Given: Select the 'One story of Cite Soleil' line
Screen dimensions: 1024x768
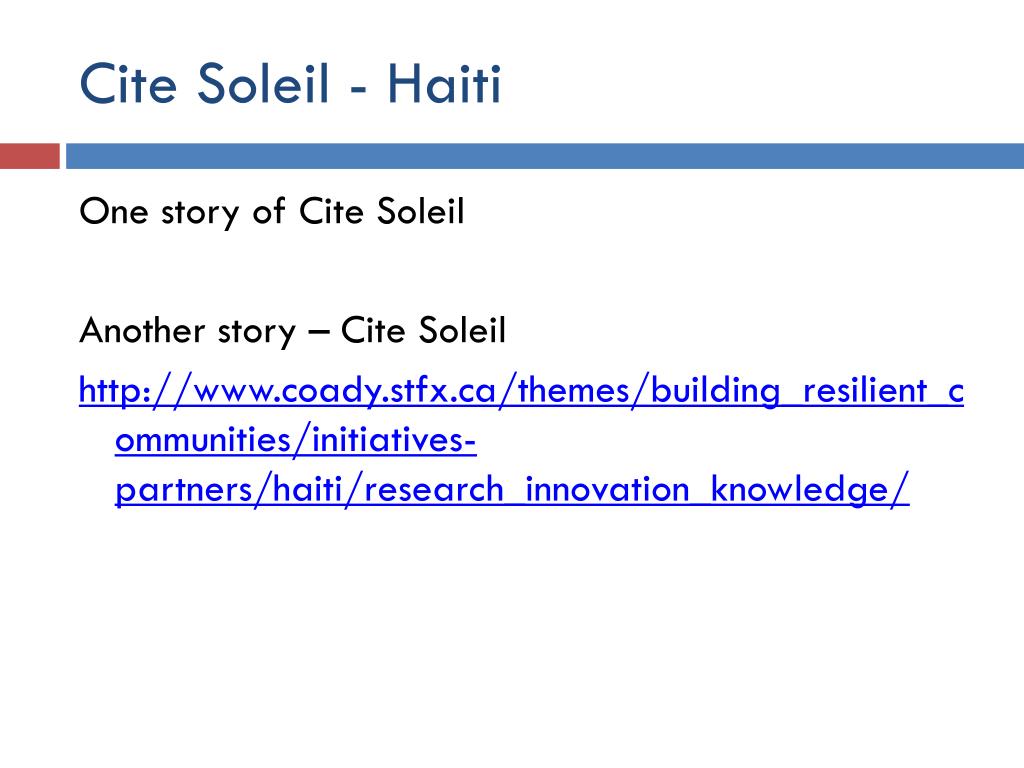Looking at the screenshot, I should click(x=272, y=212).
